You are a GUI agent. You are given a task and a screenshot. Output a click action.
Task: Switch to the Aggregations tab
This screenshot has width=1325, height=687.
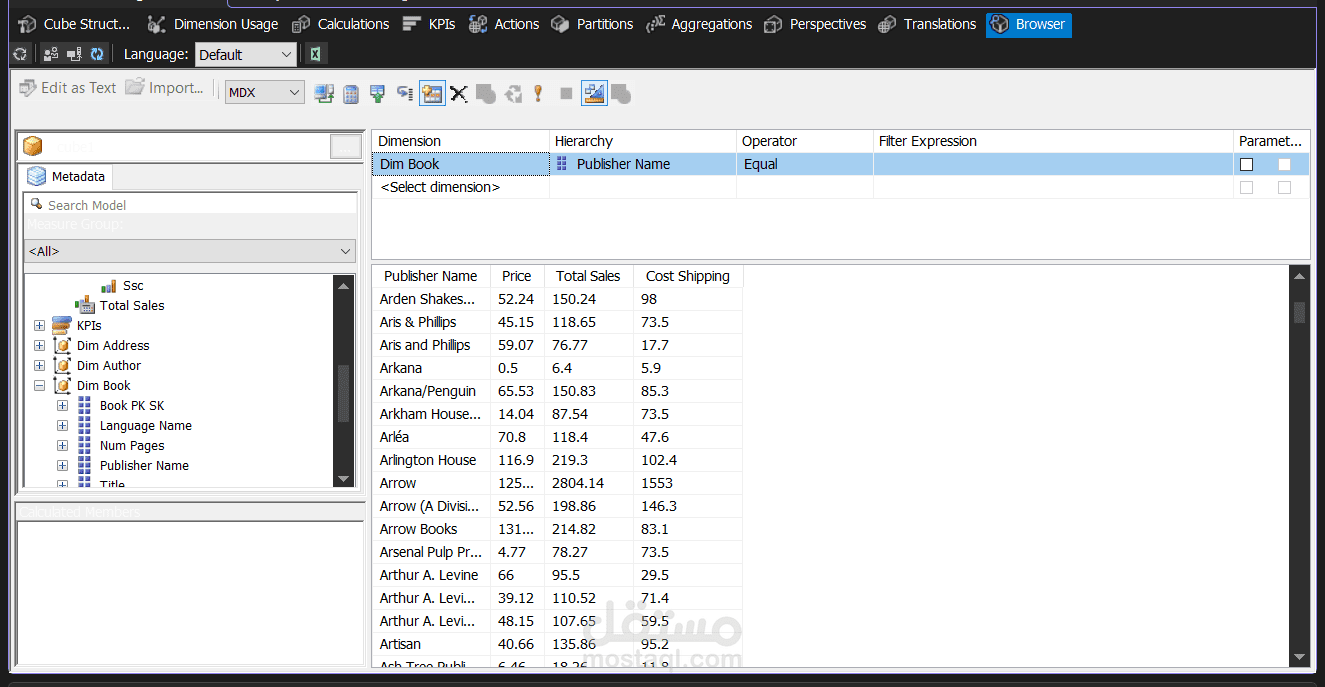click(x=699, y=24)
